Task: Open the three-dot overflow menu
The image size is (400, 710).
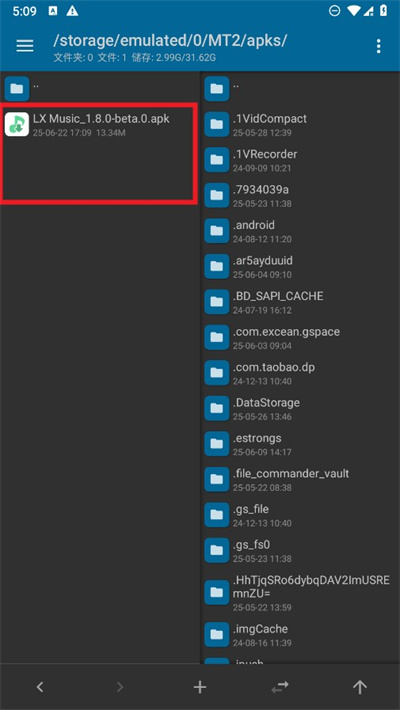Action: point(378,46)
